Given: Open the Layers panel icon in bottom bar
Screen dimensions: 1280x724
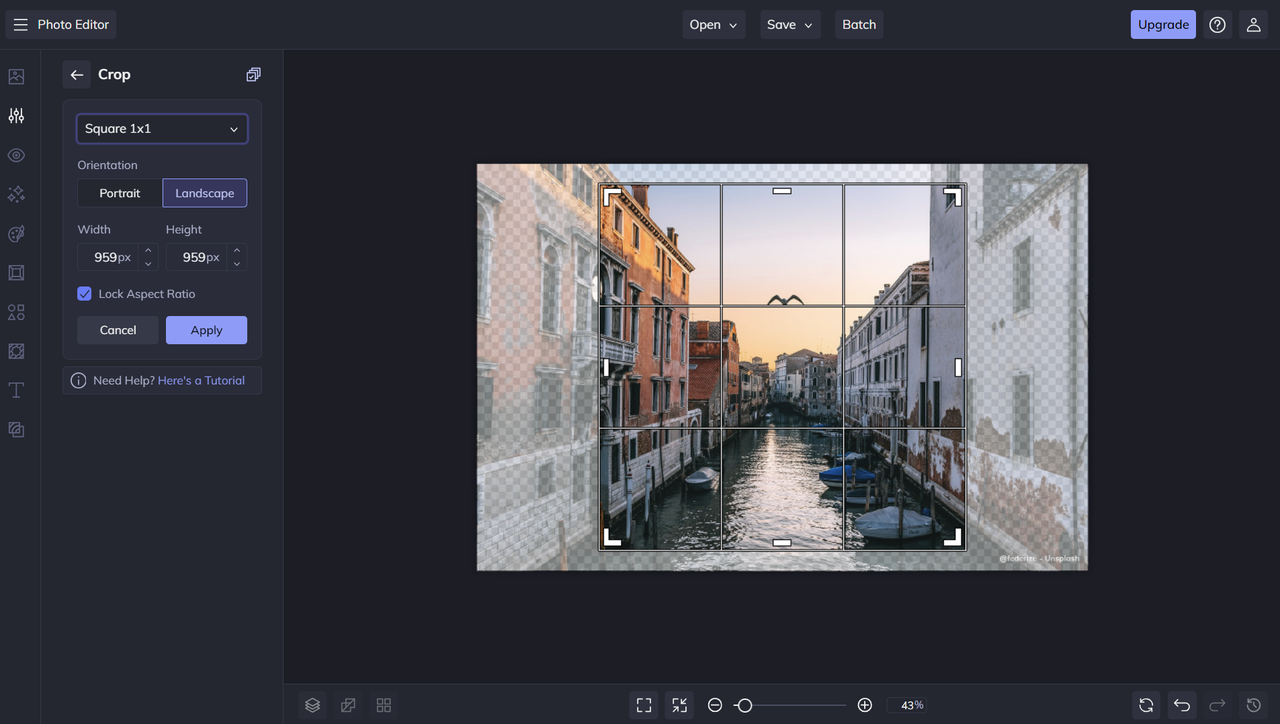Looking at the screenshot, I should tap(313, 705).
